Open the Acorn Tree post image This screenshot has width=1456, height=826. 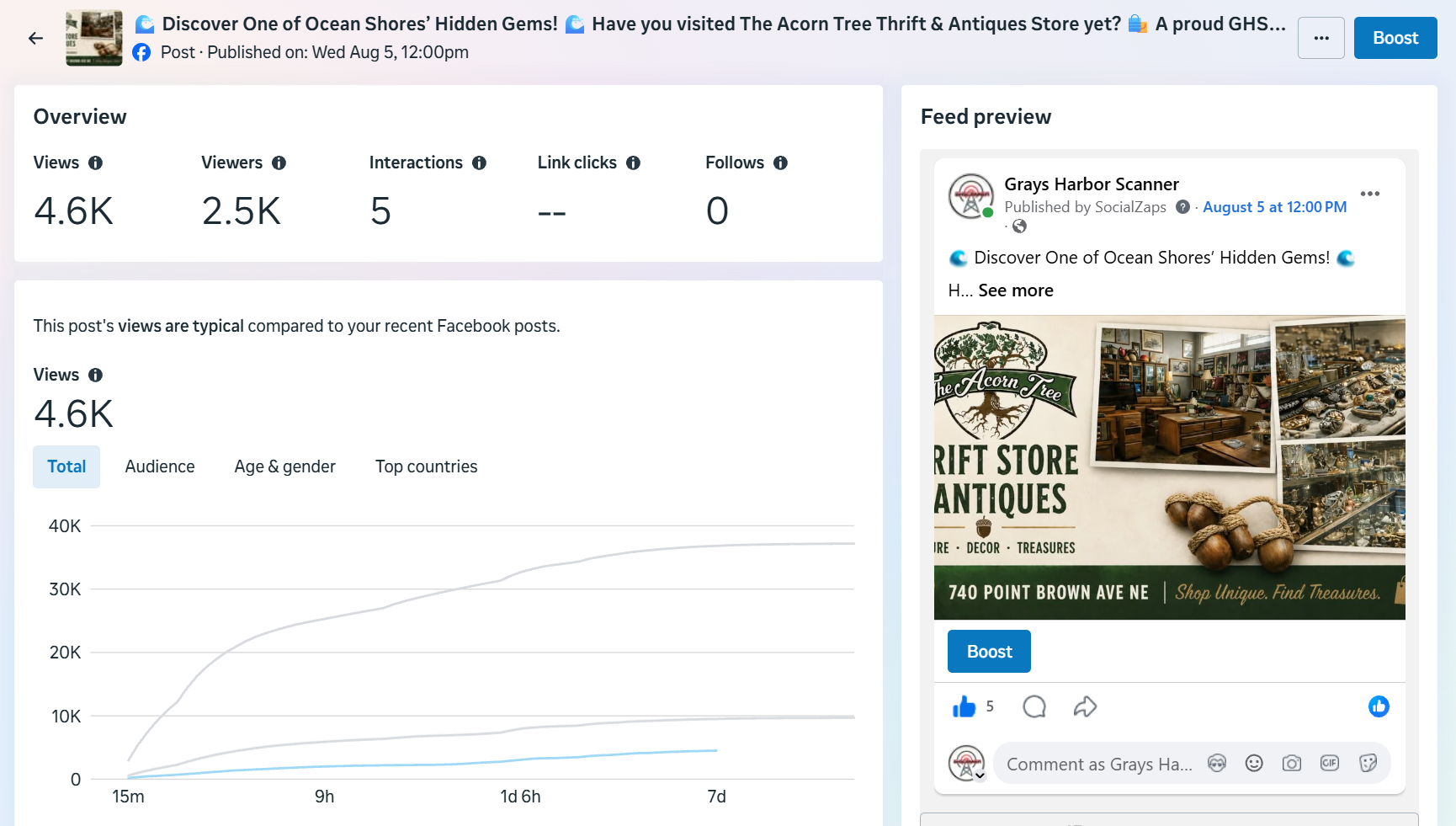1170,467
